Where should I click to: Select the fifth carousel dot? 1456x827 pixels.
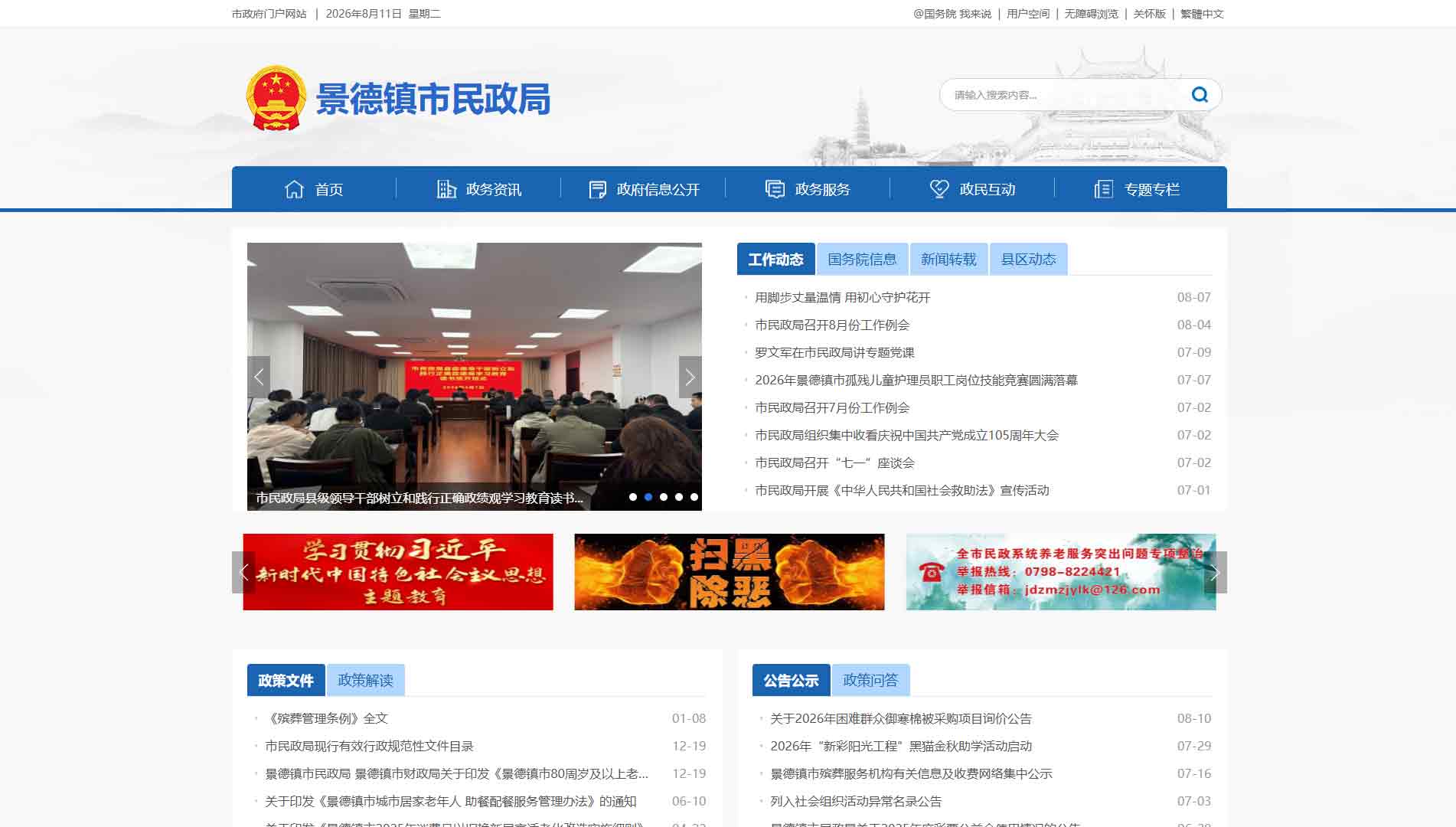click(694, 497)
